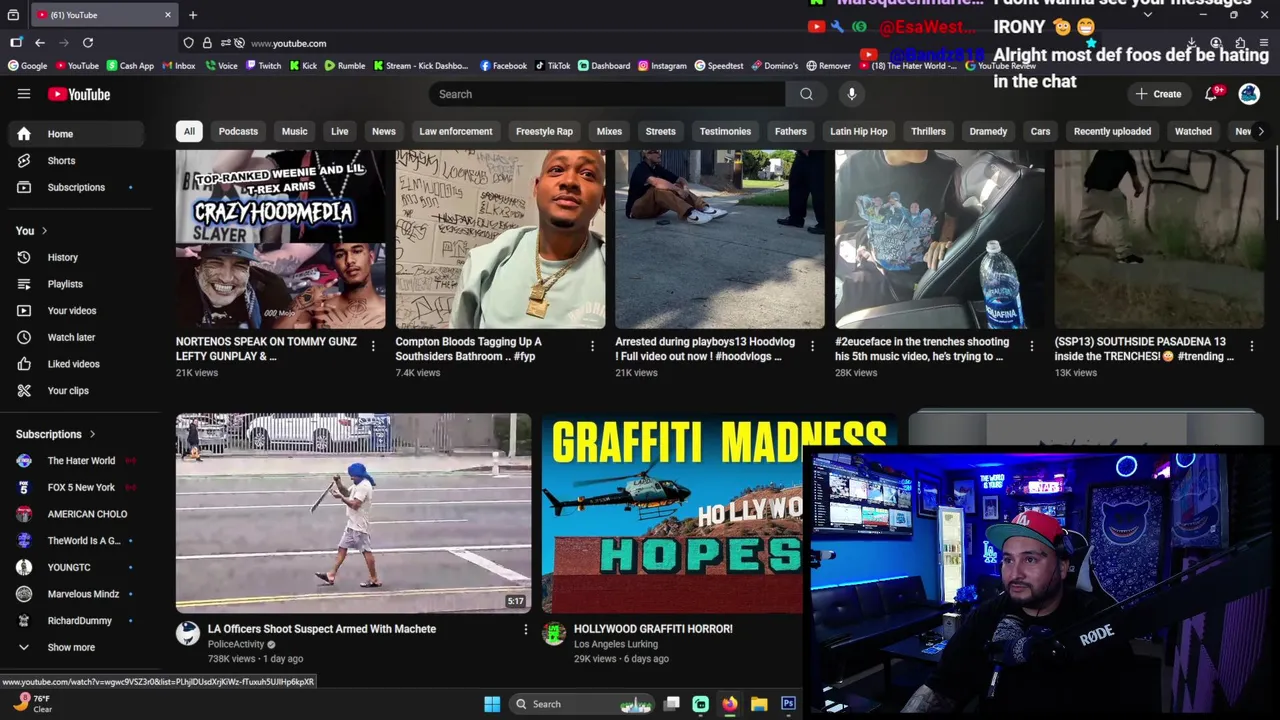Open Shorts from the sidebar
The image size is (1280, 720).
(x=78, y=160)
